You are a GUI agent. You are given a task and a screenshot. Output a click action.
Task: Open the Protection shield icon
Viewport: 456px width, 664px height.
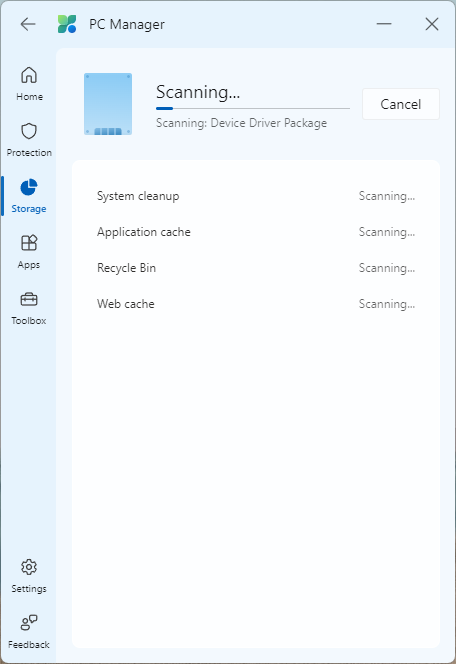click(x=29, y=131)
